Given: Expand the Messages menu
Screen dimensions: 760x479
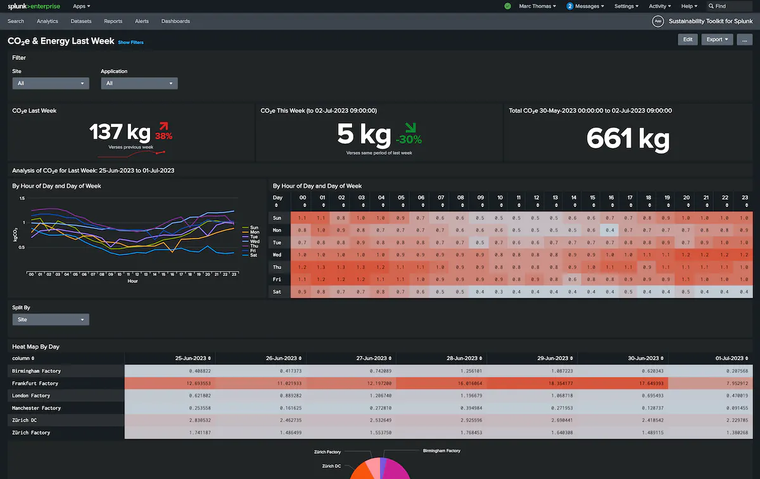Looking at the screenshot, I should [589, 6].
